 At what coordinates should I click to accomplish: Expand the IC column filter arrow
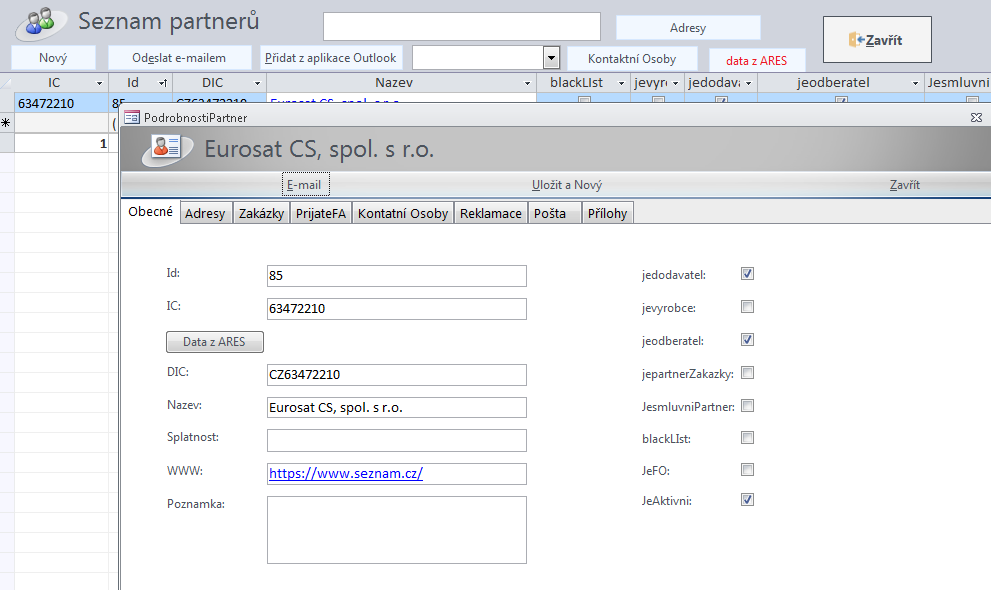click(x=99, y=83)
